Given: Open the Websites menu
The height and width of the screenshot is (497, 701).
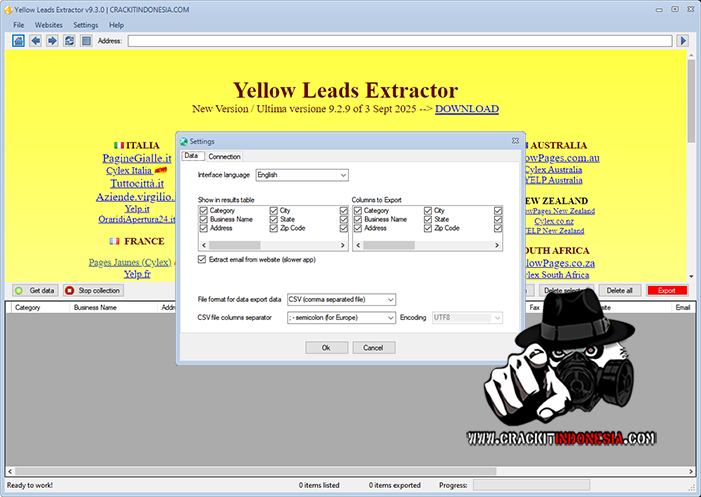Looking at the screenshot, I should pos(48,24).
